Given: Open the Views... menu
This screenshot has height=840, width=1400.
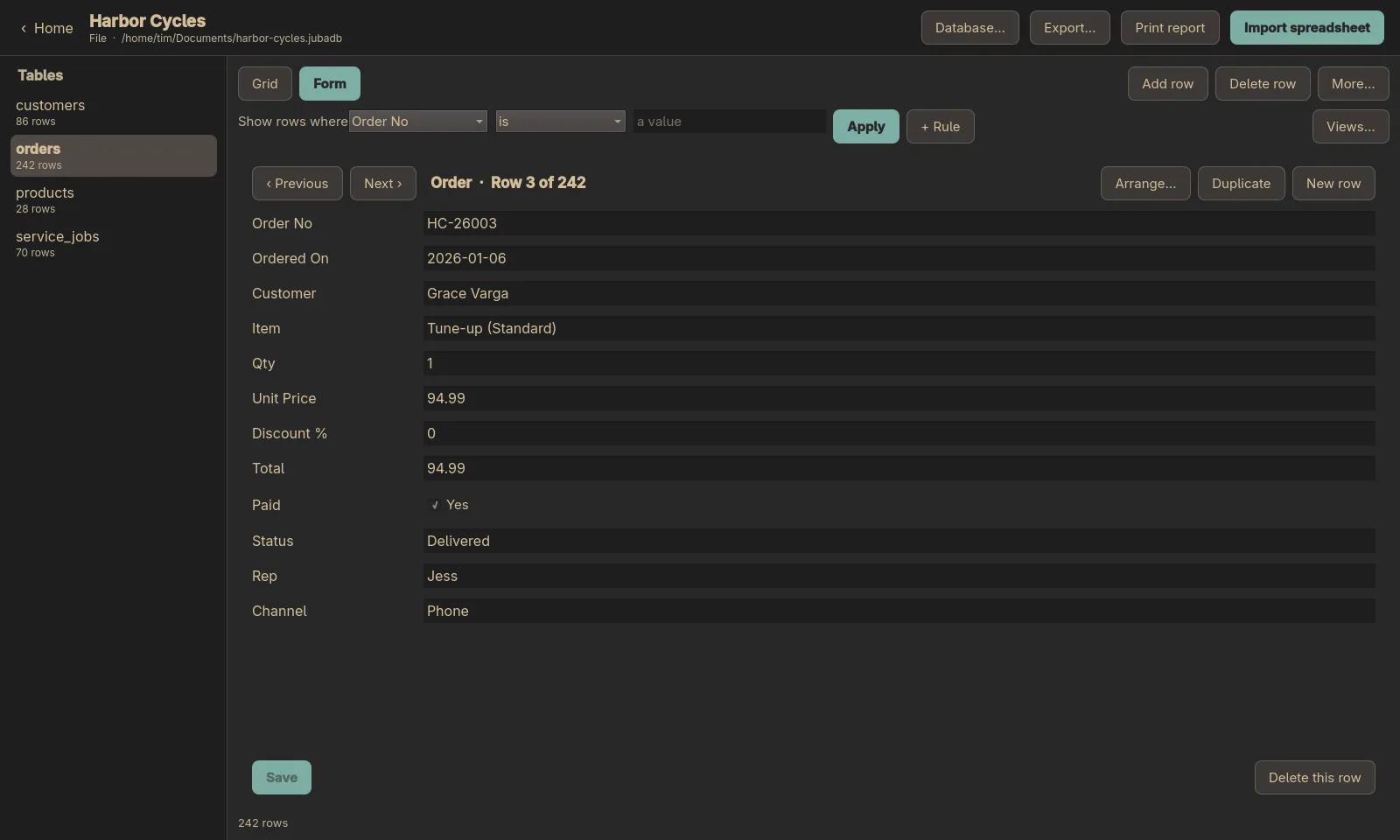Looking at the screenshot, I should click(x=1350, y=127).
